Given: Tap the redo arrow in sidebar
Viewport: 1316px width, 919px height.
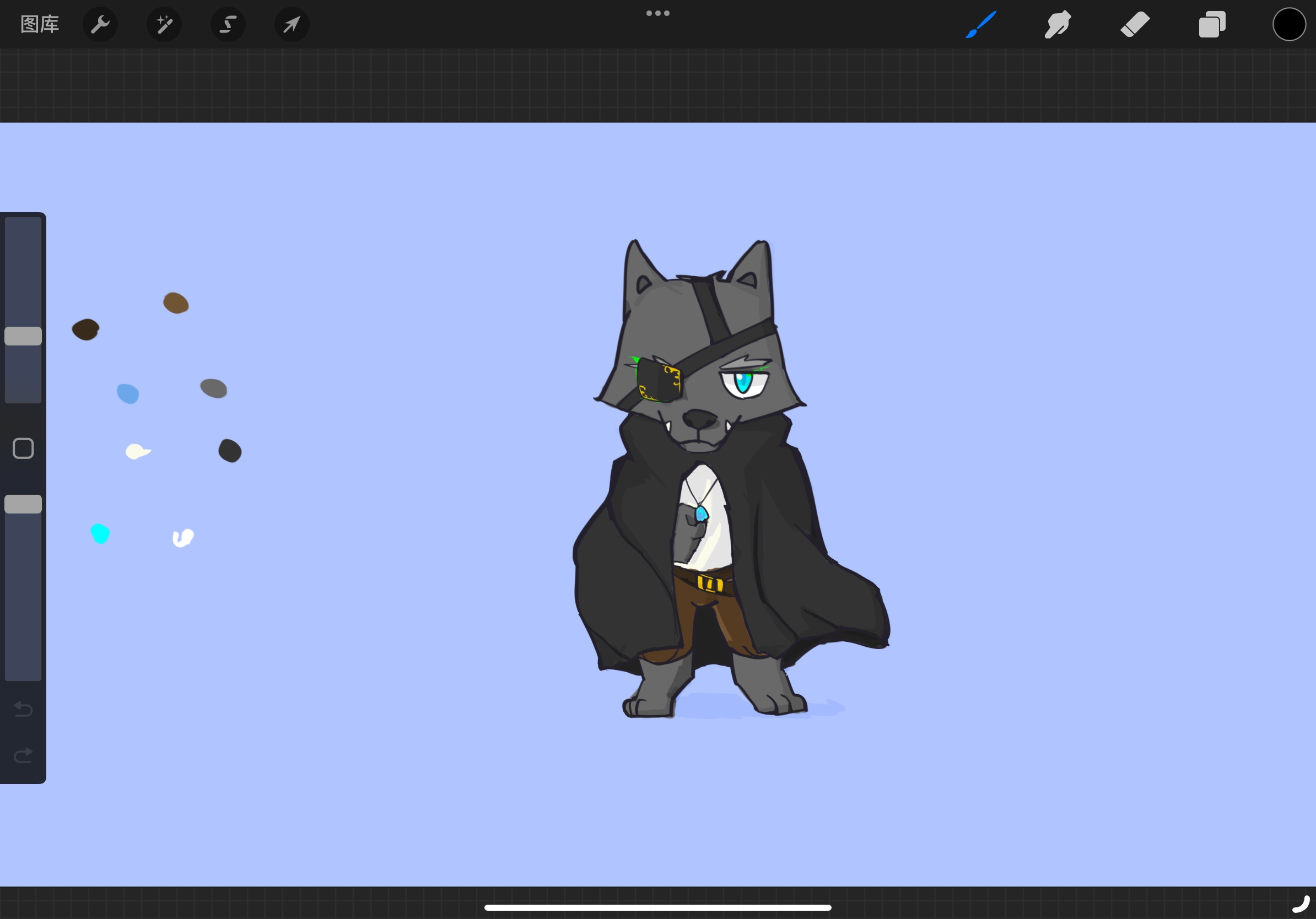Looking at the screenshot, I should click(x=23, y=756).
